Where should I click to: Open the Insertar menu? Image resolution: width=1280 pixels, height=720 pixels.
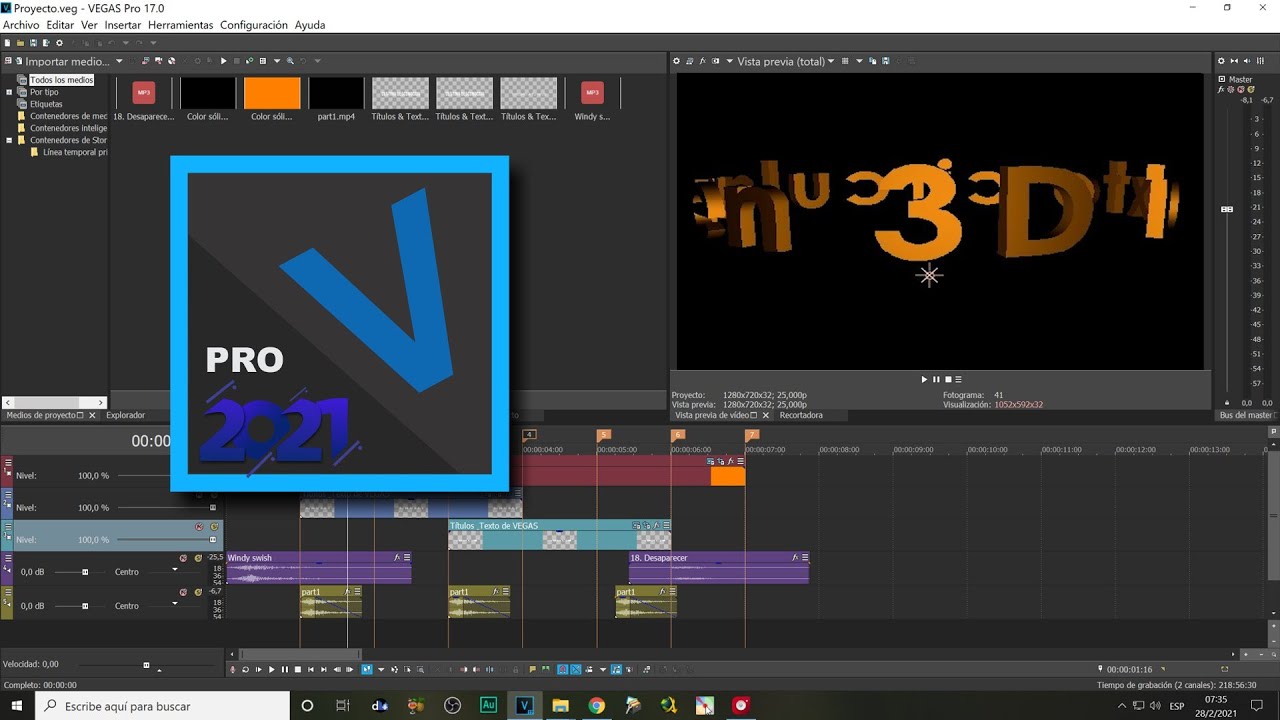tap(123, 25)
